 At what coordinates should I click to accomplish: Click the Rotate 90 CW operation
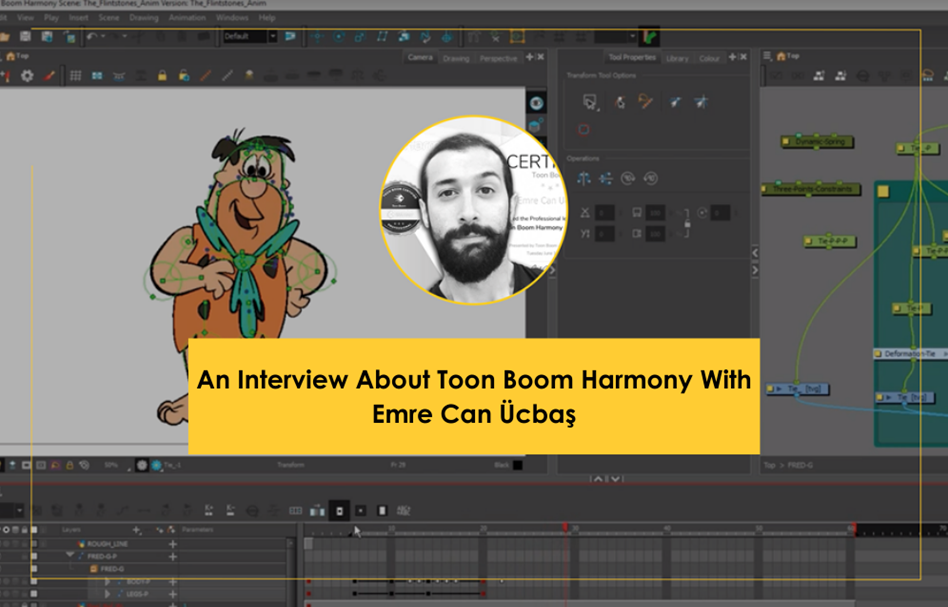pos(628,178)
